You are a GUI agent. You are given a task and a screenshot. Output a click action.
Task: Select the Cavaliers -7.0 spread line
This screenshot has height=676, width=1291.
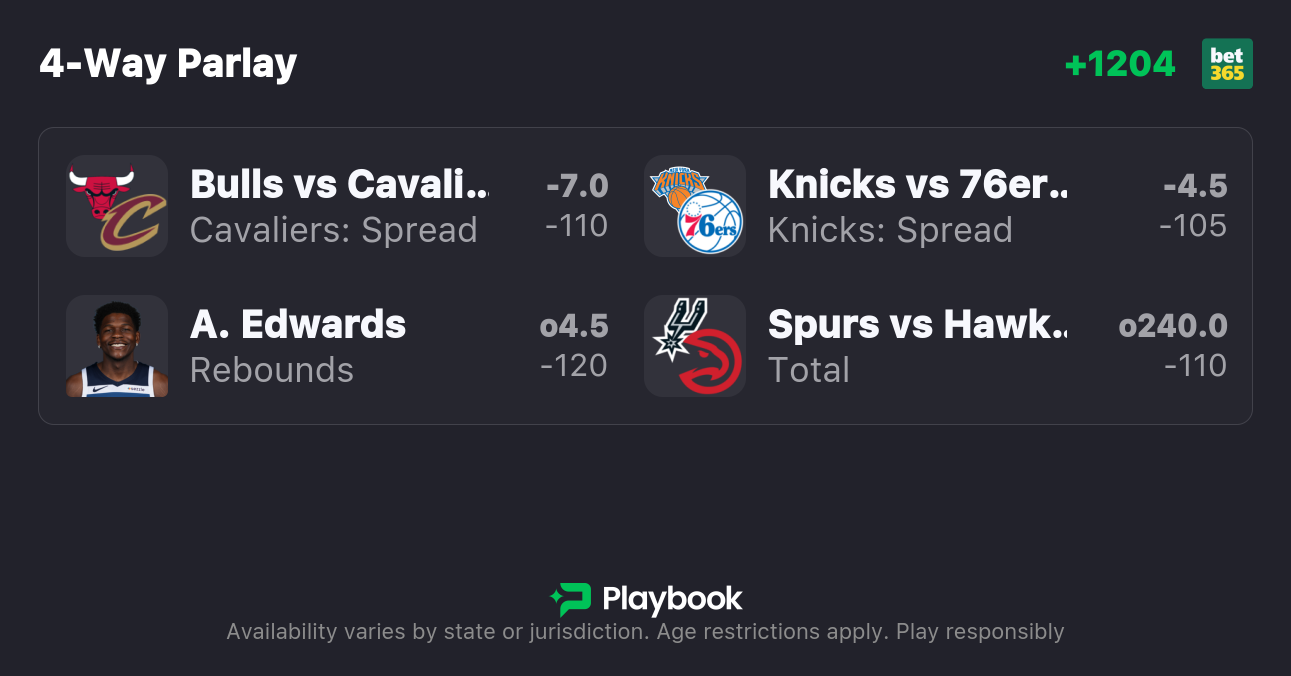click(x=577, y=186)
